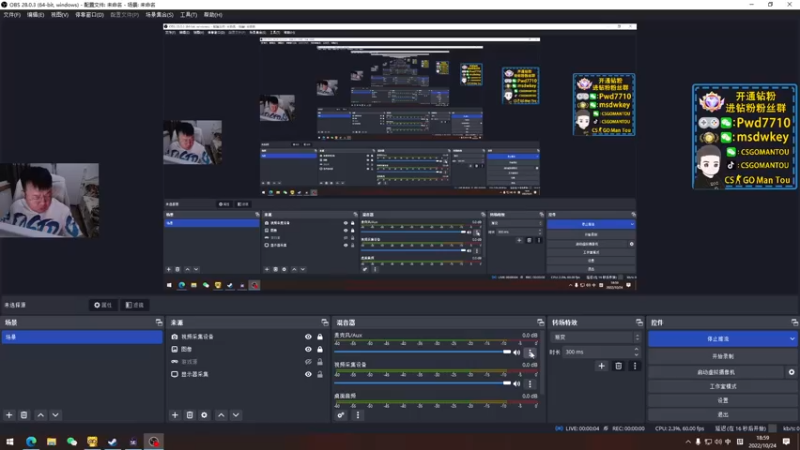Image resolution: width=800 pixels, height=450 pixels.
Task: Pop out the Scene Transitions dock
Action: coord(639,322)
